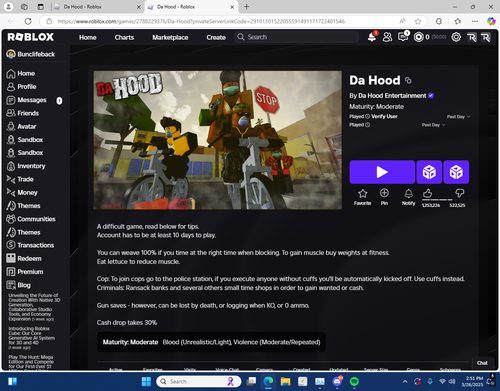Click the Trade icon in sidebar

click(11, 179)
